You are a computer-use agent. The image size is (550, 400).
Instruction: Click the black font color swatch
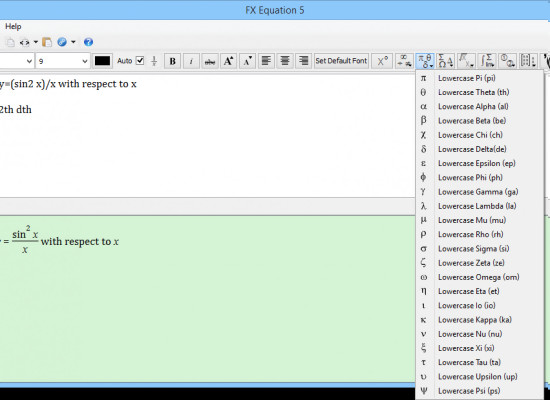tap(102, 61)
